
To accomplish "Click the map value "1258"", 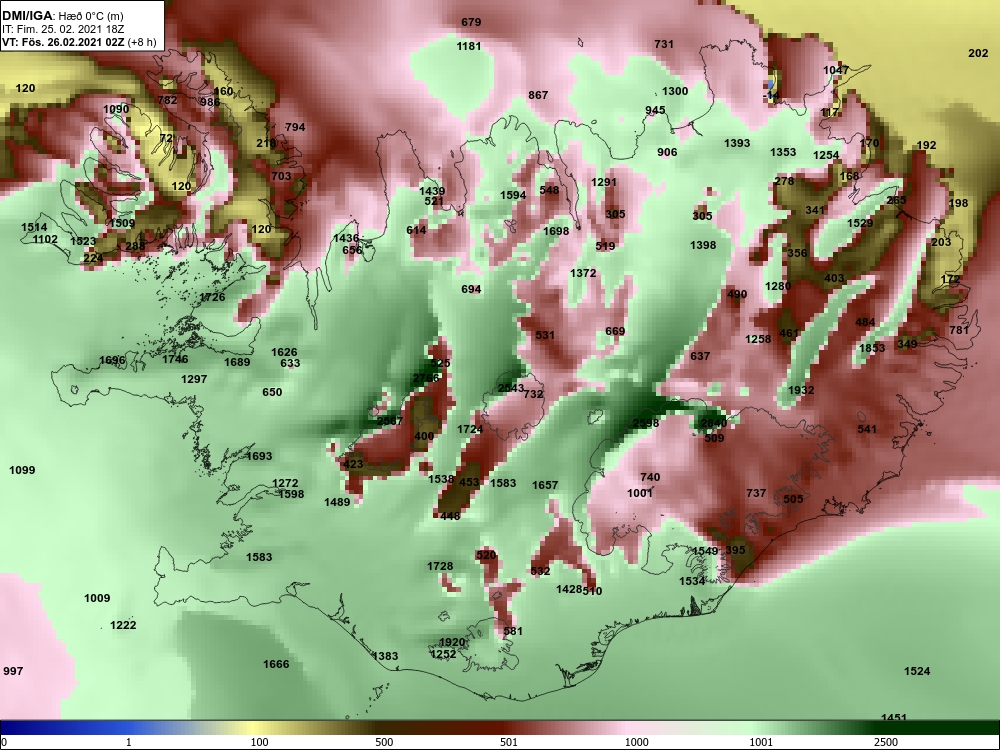I will 758,339.
